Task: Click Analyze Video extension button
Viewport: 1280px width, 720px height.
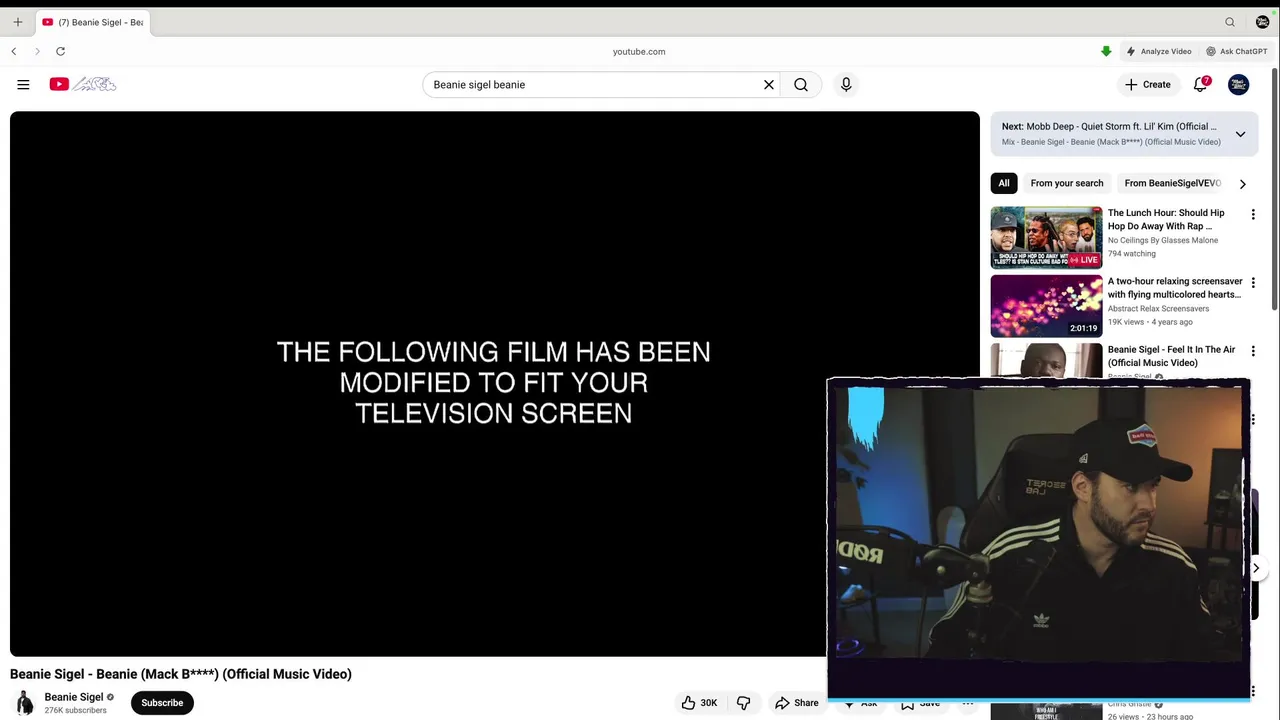Action: click(x=1159, y=51)
